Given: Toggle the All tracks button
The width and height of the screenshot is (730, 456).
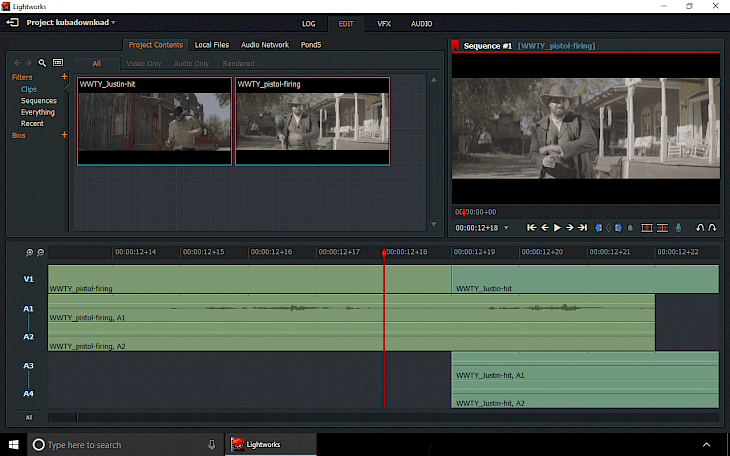Looking at the screenshot, I should point(29,417).
